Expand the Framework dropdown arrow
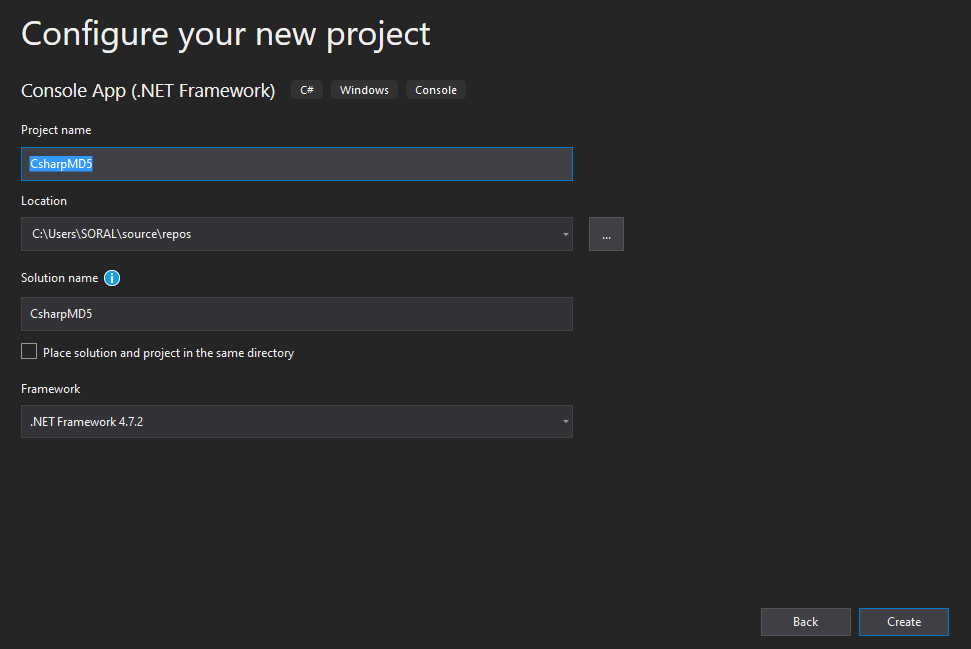Viewport: 971px width, 649px height. pos(566,422)
